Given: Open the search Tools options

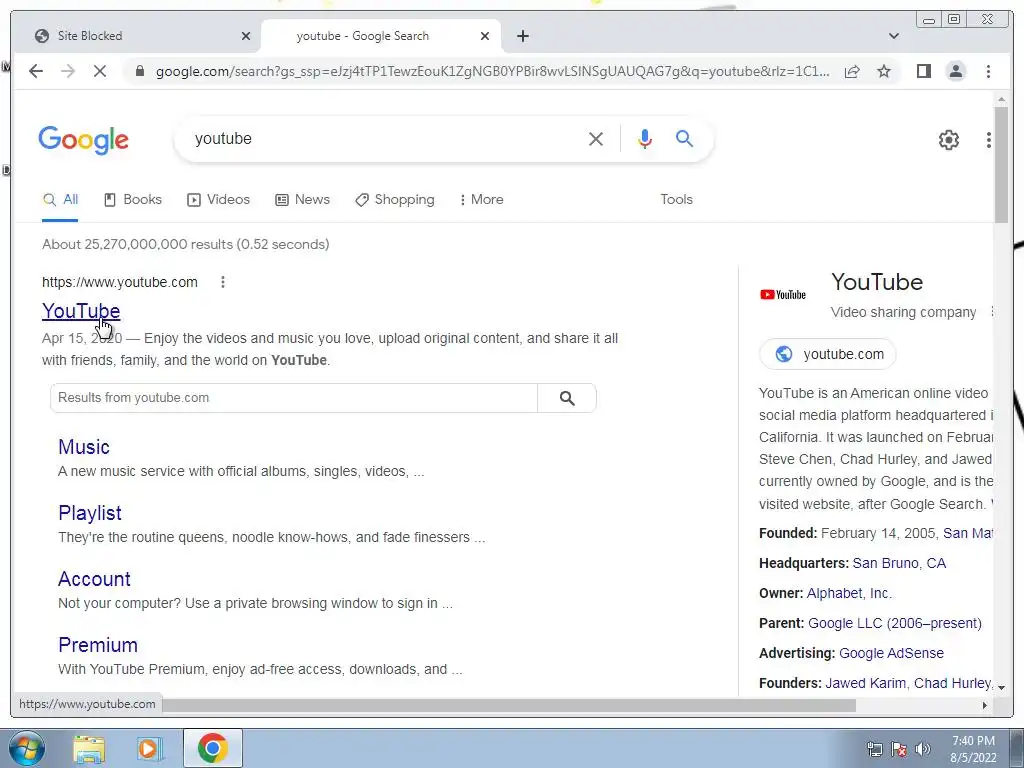Looking at the screenshot, I should (x=676, y=200).
